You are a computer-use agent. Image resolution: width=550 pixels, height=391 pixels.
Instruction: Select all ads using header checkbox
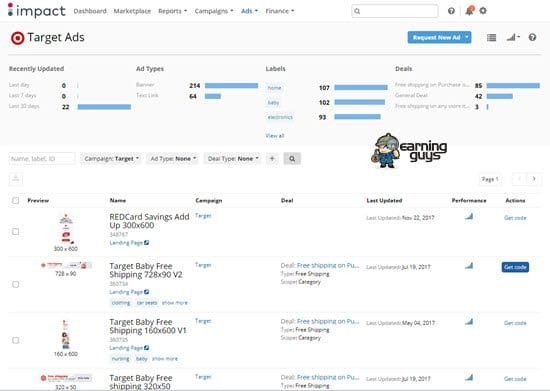(15, 201)
